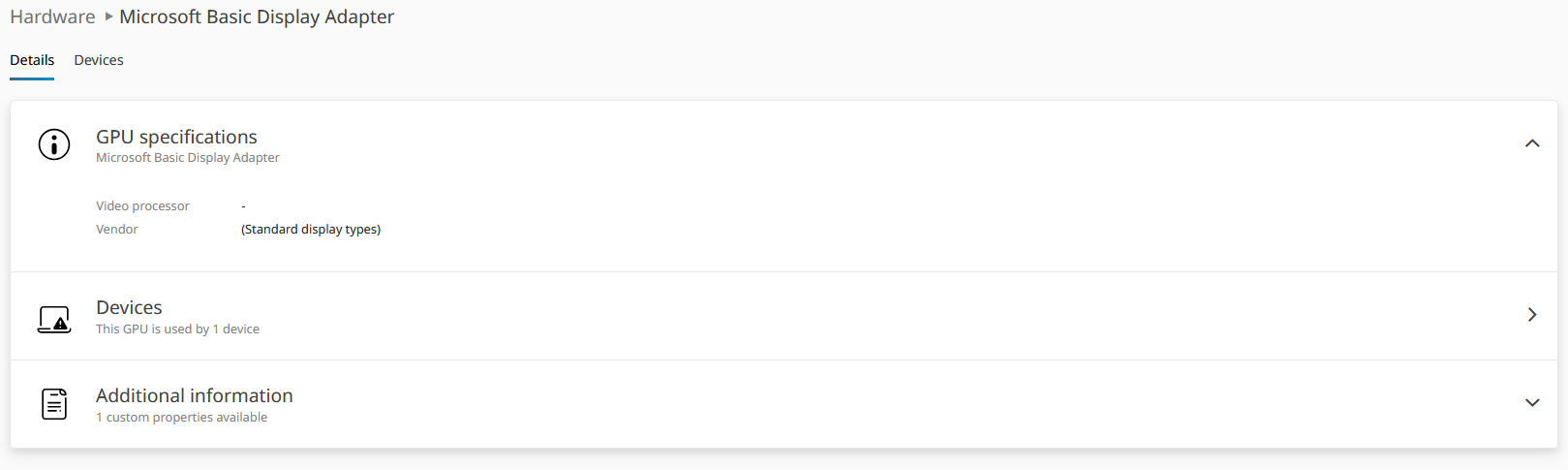
Task: Click Microsoft Basic Display Adapter subtitle
Action: click(x=187, y=158)
